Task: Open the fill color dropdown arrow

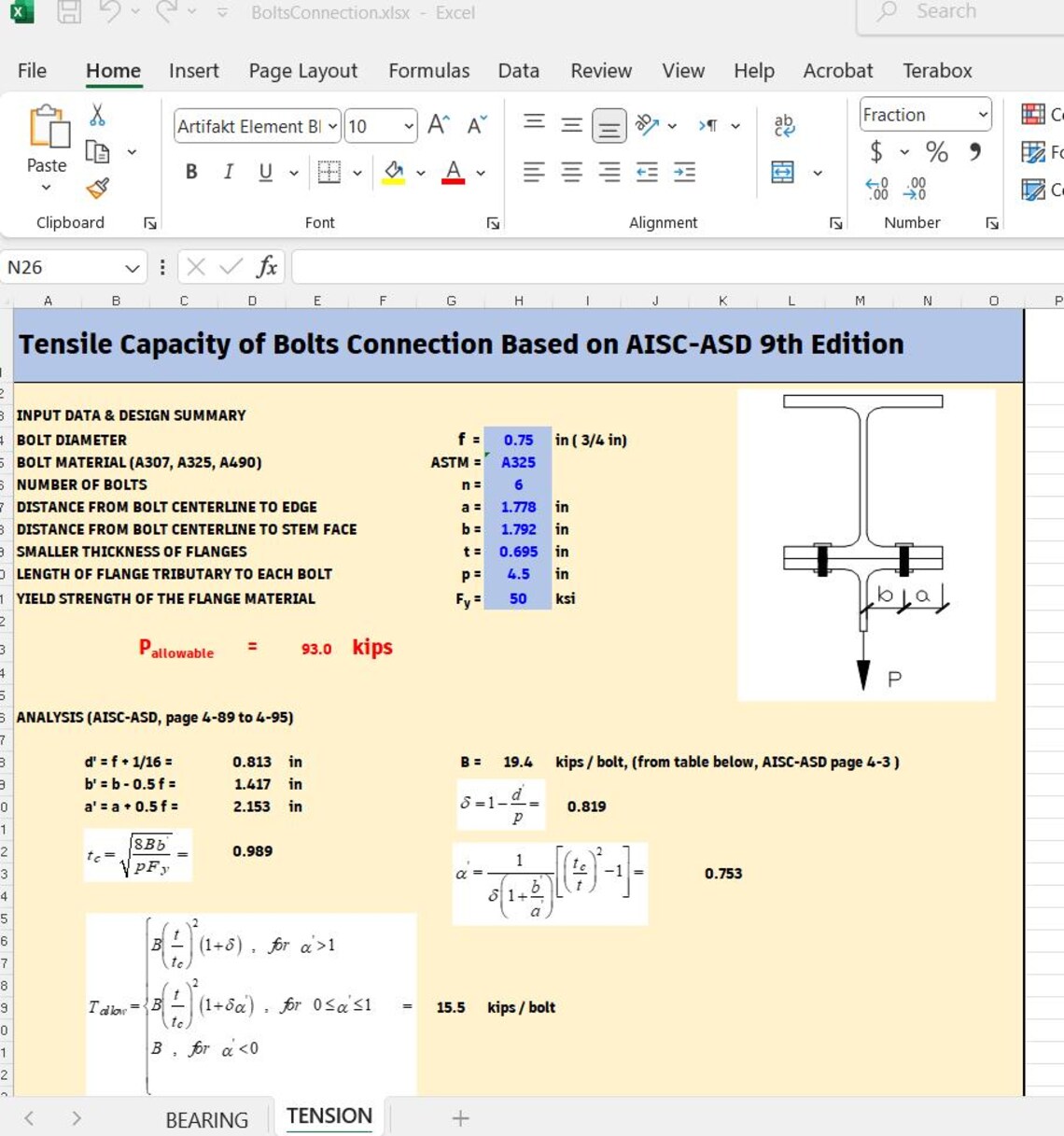Action: click(x=421, y=173)
